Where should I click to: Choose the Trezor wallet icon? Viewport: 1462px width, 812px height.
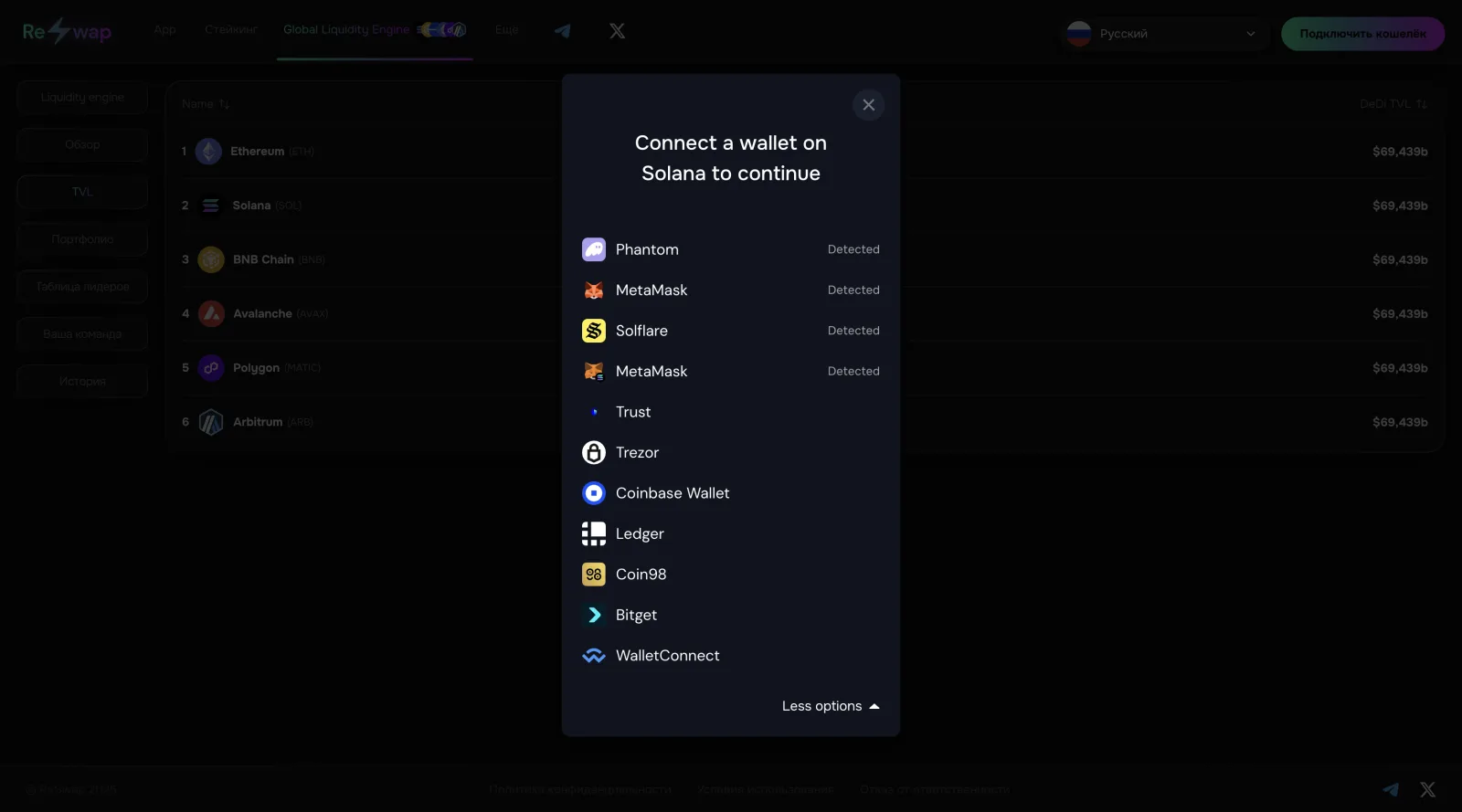point(594,452)
